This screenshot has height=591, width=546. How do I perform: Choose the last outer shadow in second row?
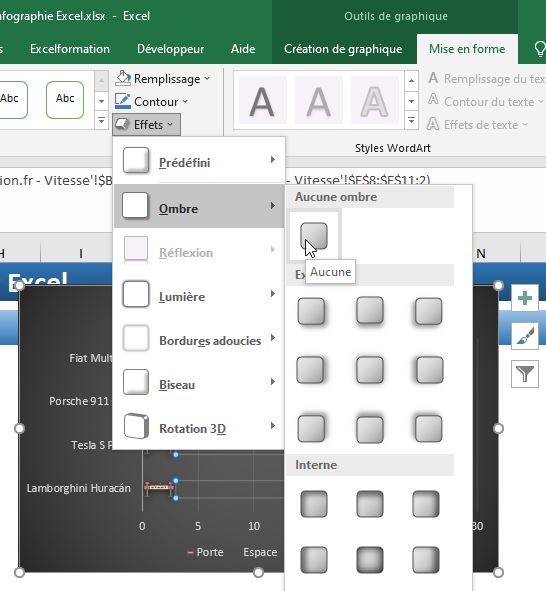click(429, 370)
